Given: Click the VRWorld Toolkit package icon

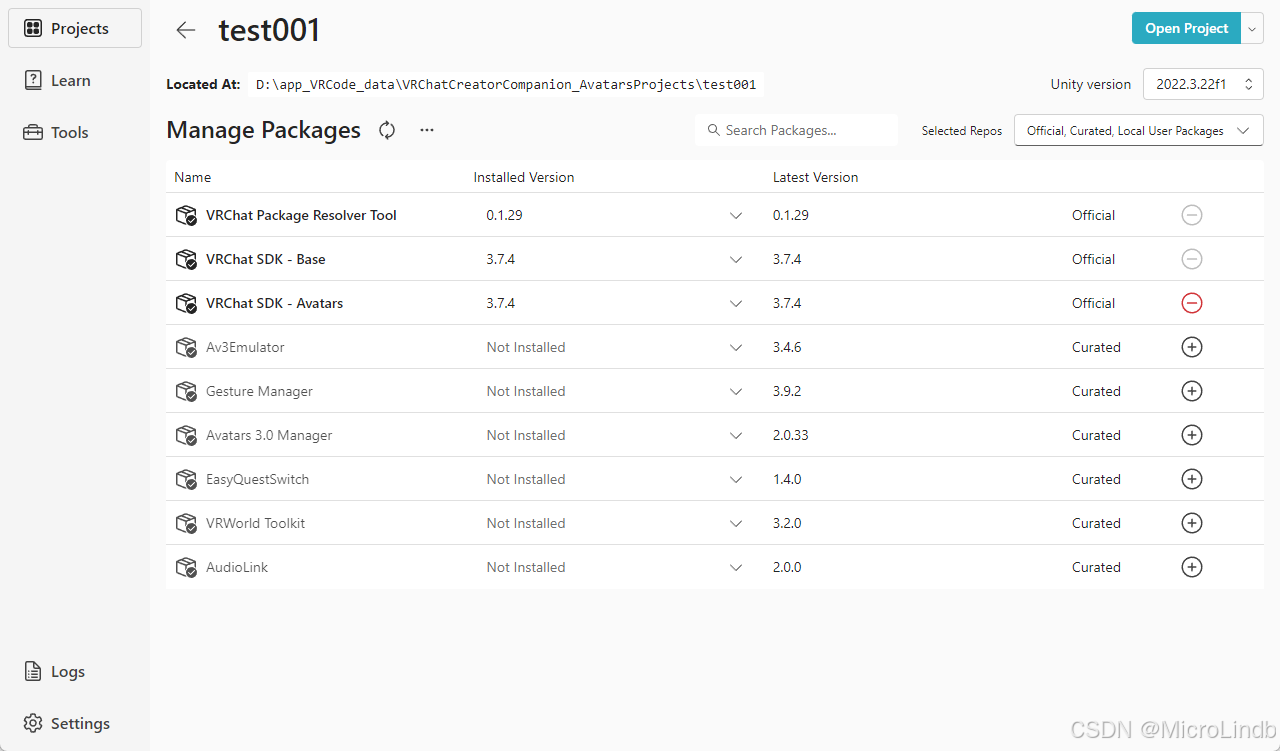Looking at the screenshot, I should 186,523.
